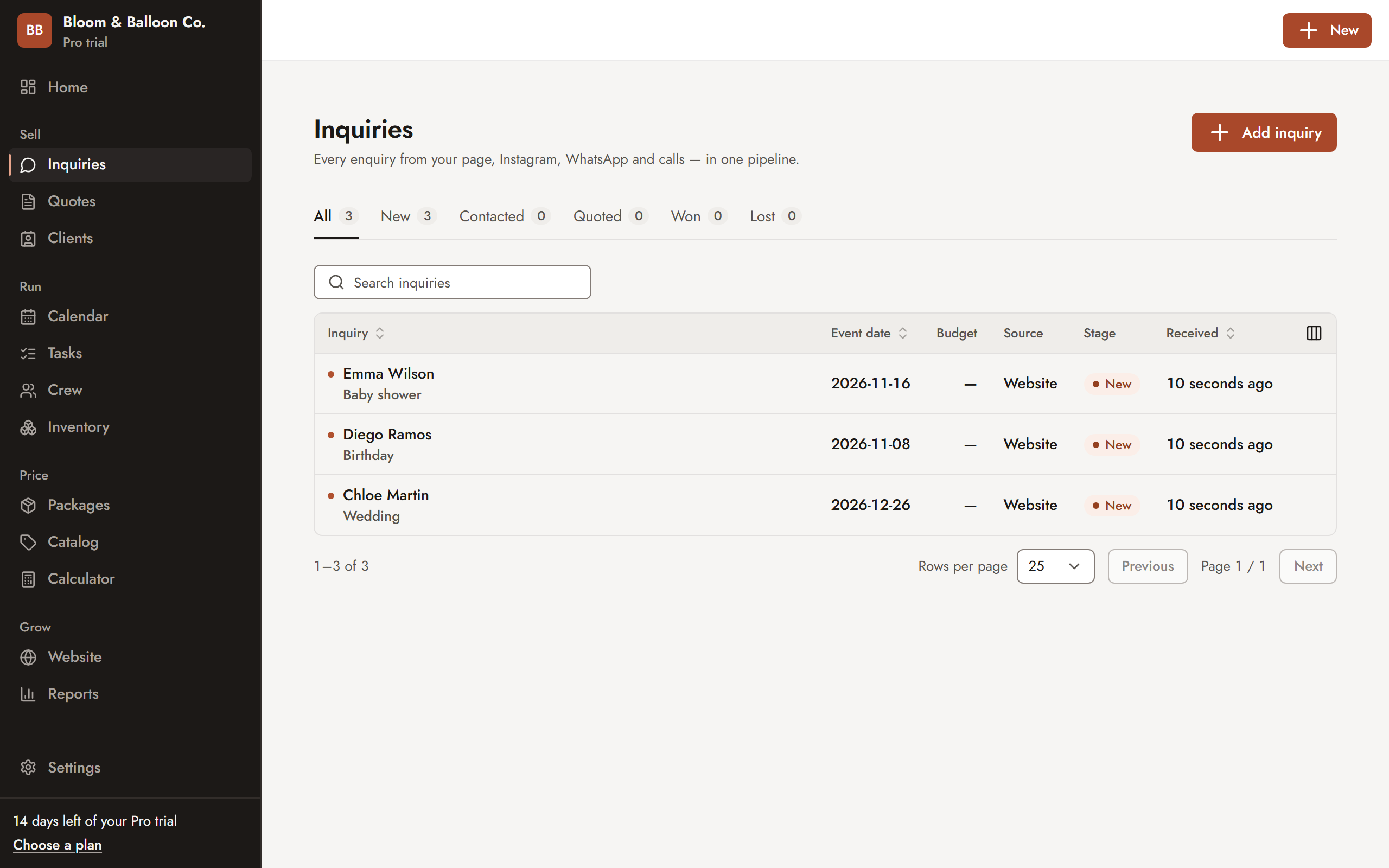Screen dimensions: 1389x868
Task: Click the Website globe icon
Action: [28, 657]
